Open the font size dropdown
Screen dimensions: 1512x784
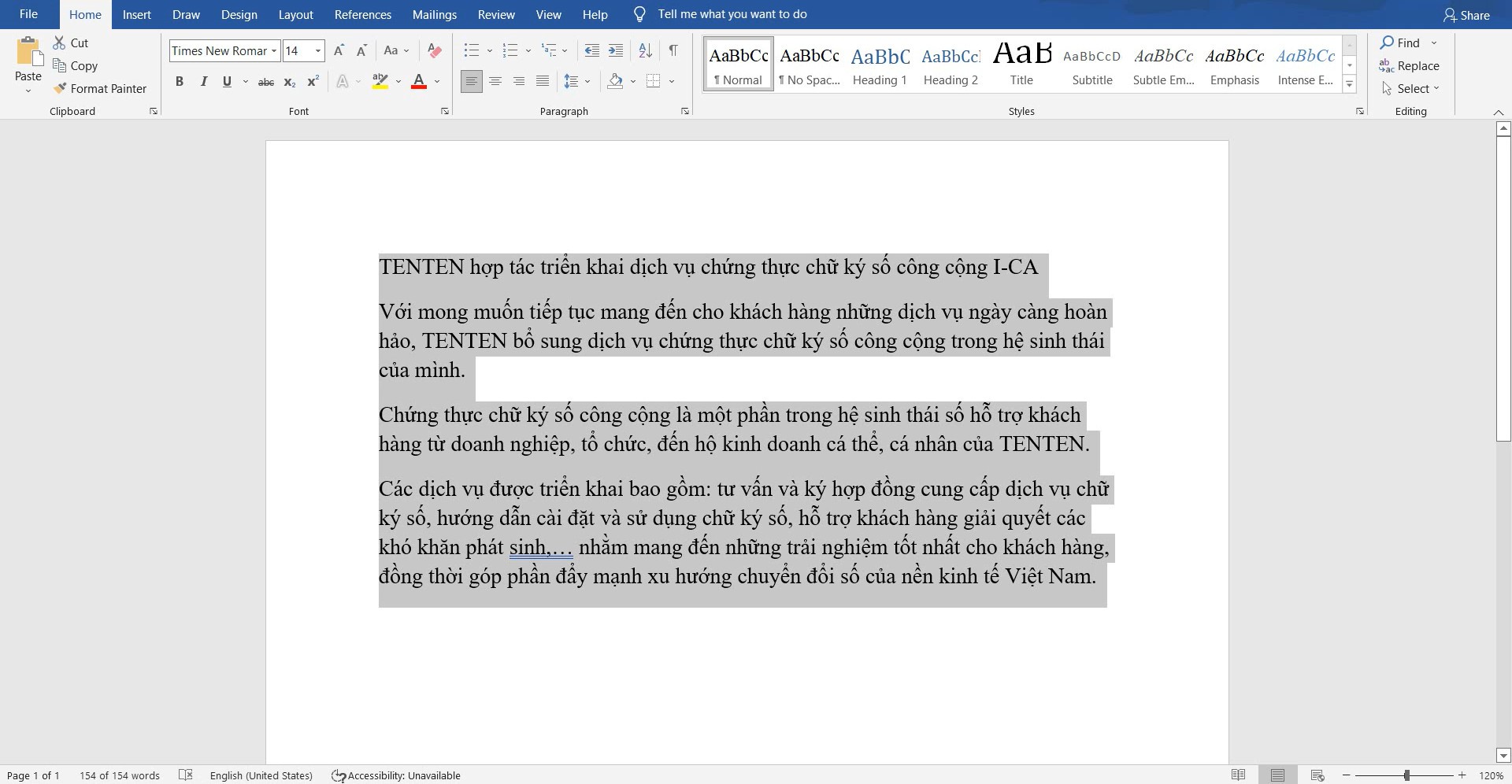(318, 51)
